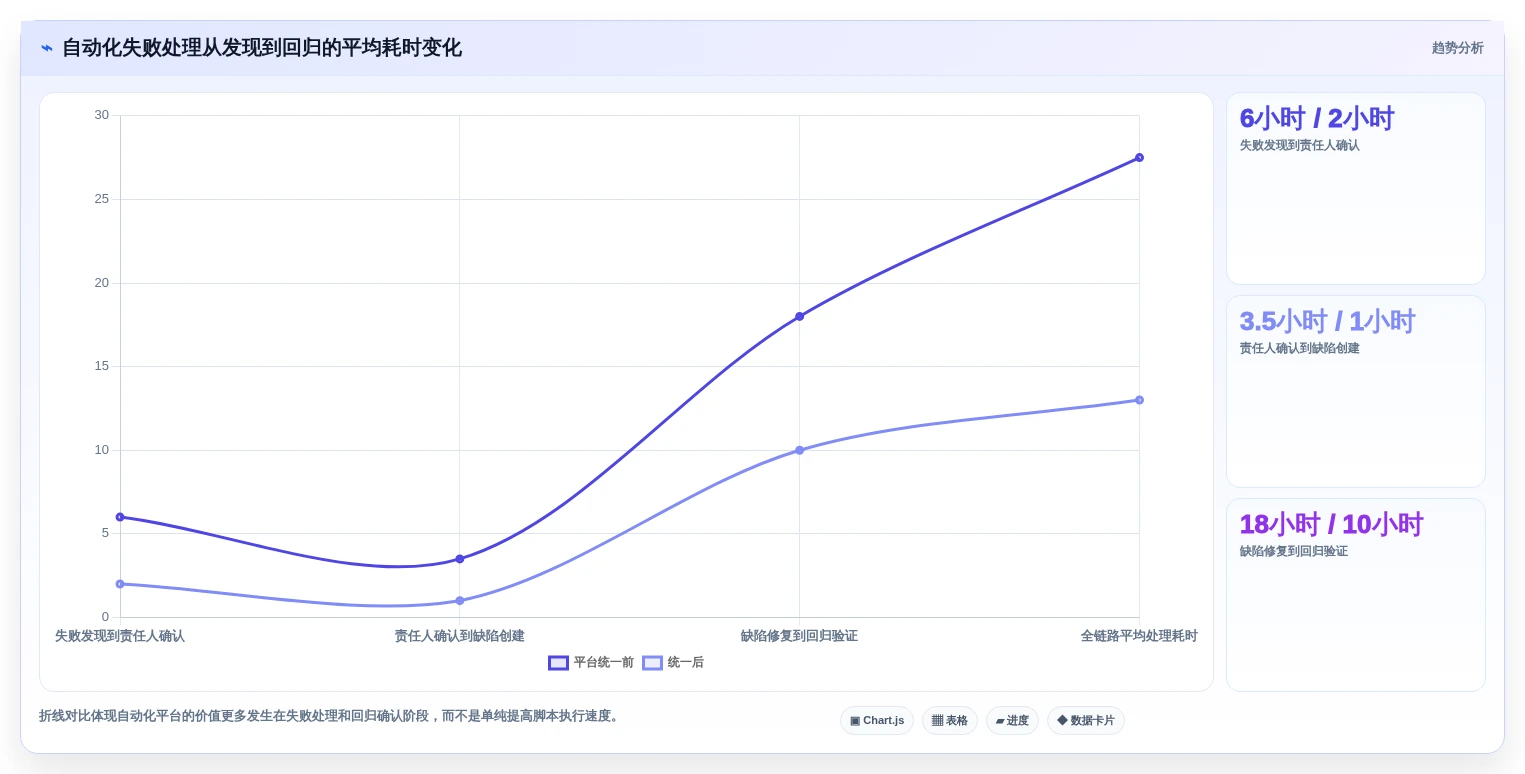Click the 进度 tag
This screenshot has height=774, width=1525.
click(1012, 720)
